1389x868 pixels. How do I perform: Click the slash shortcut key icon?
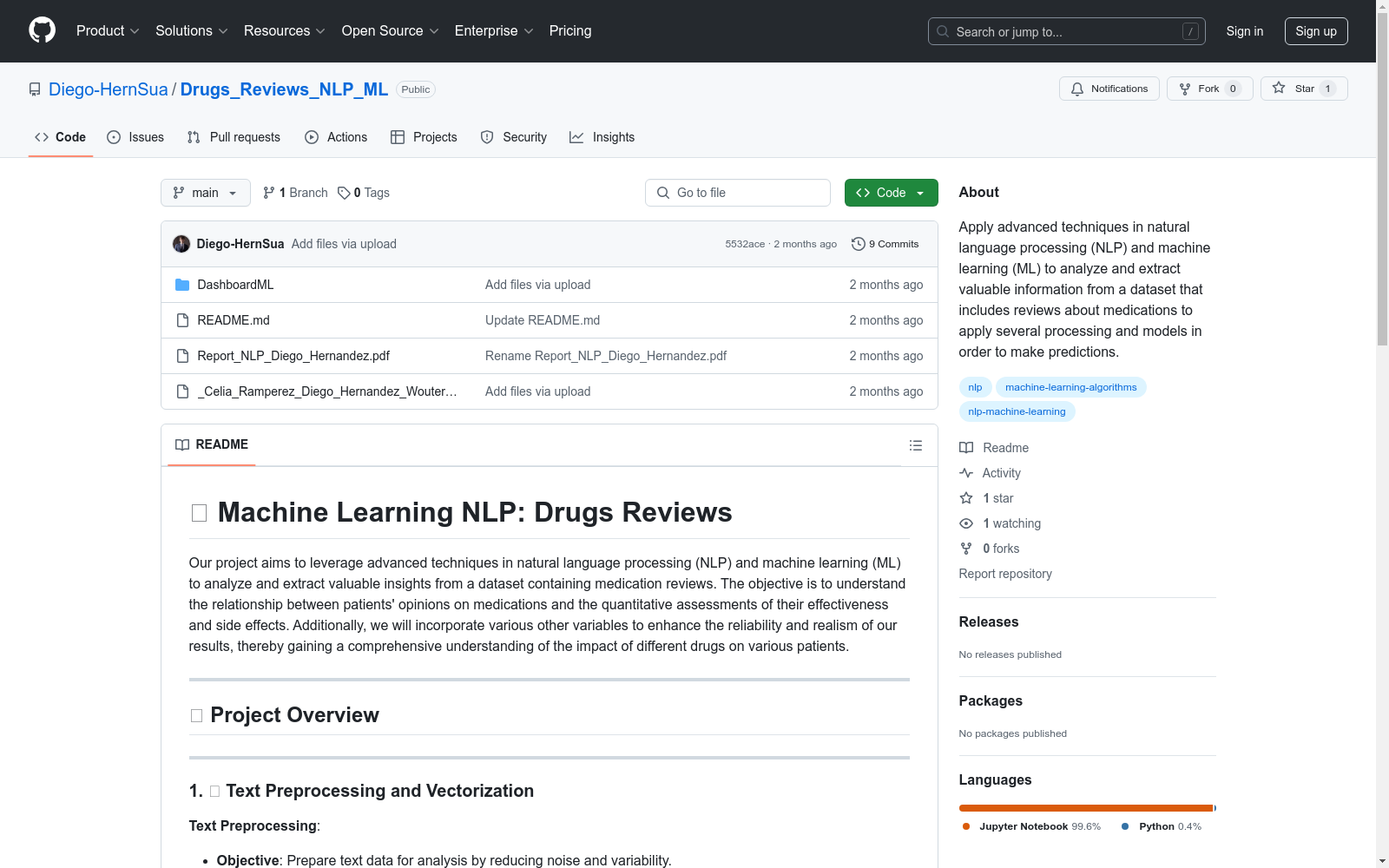1190,31
